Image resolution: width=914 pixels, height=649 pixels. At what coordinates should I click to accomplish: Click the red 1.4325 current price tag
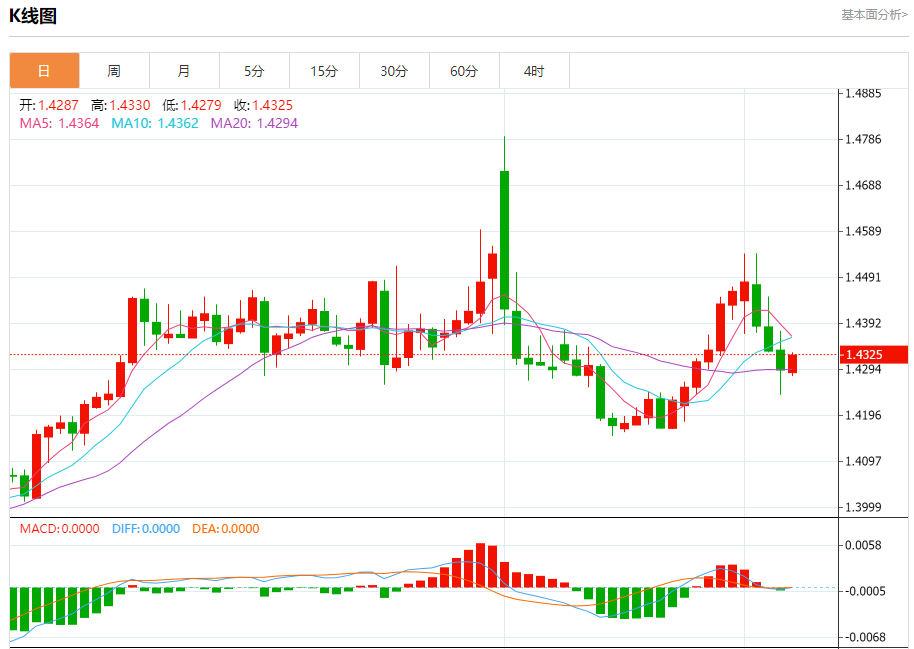874,355
